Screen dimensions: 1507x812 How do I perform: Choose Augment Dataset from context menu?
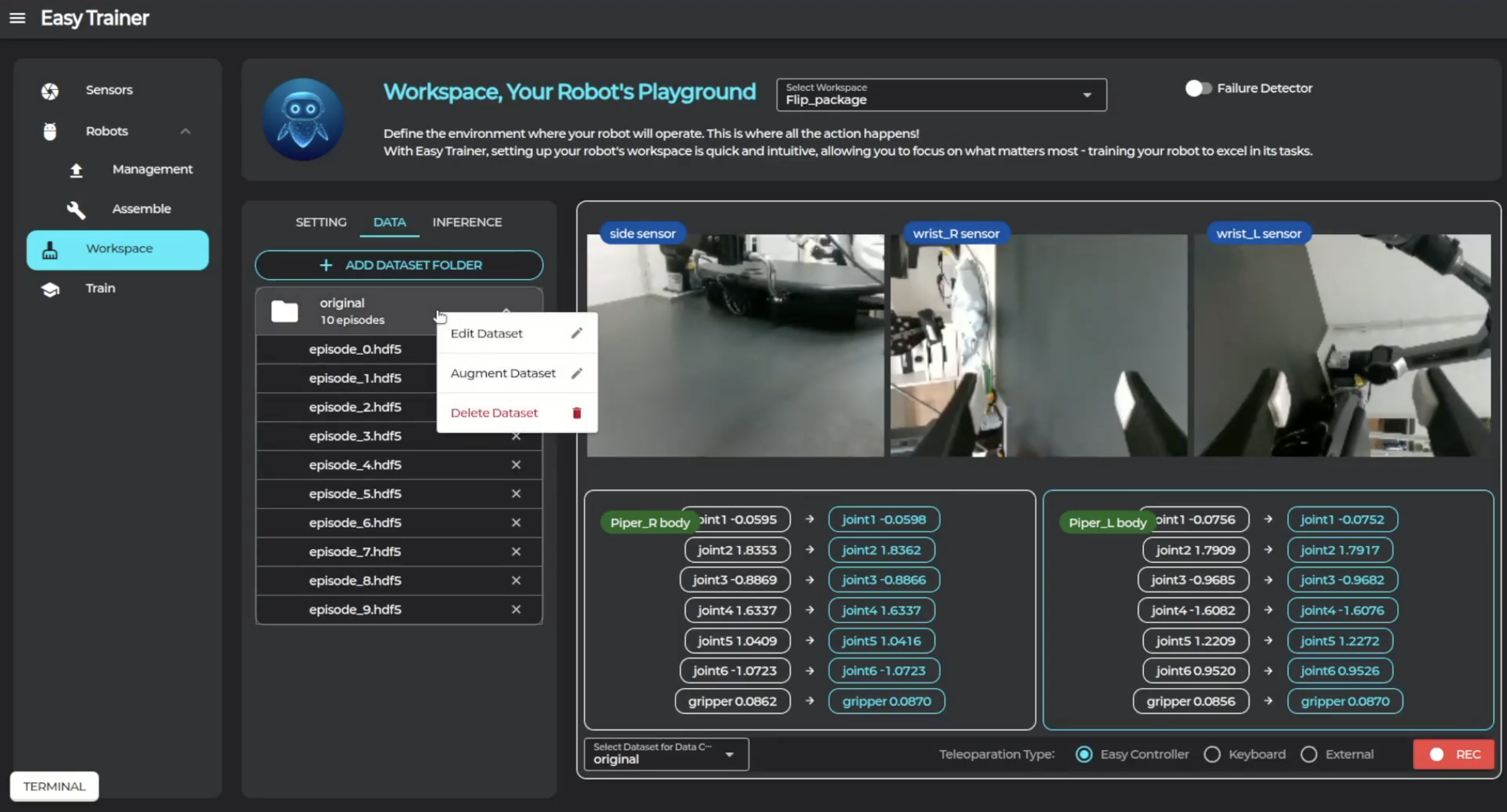tap(502, 374)
